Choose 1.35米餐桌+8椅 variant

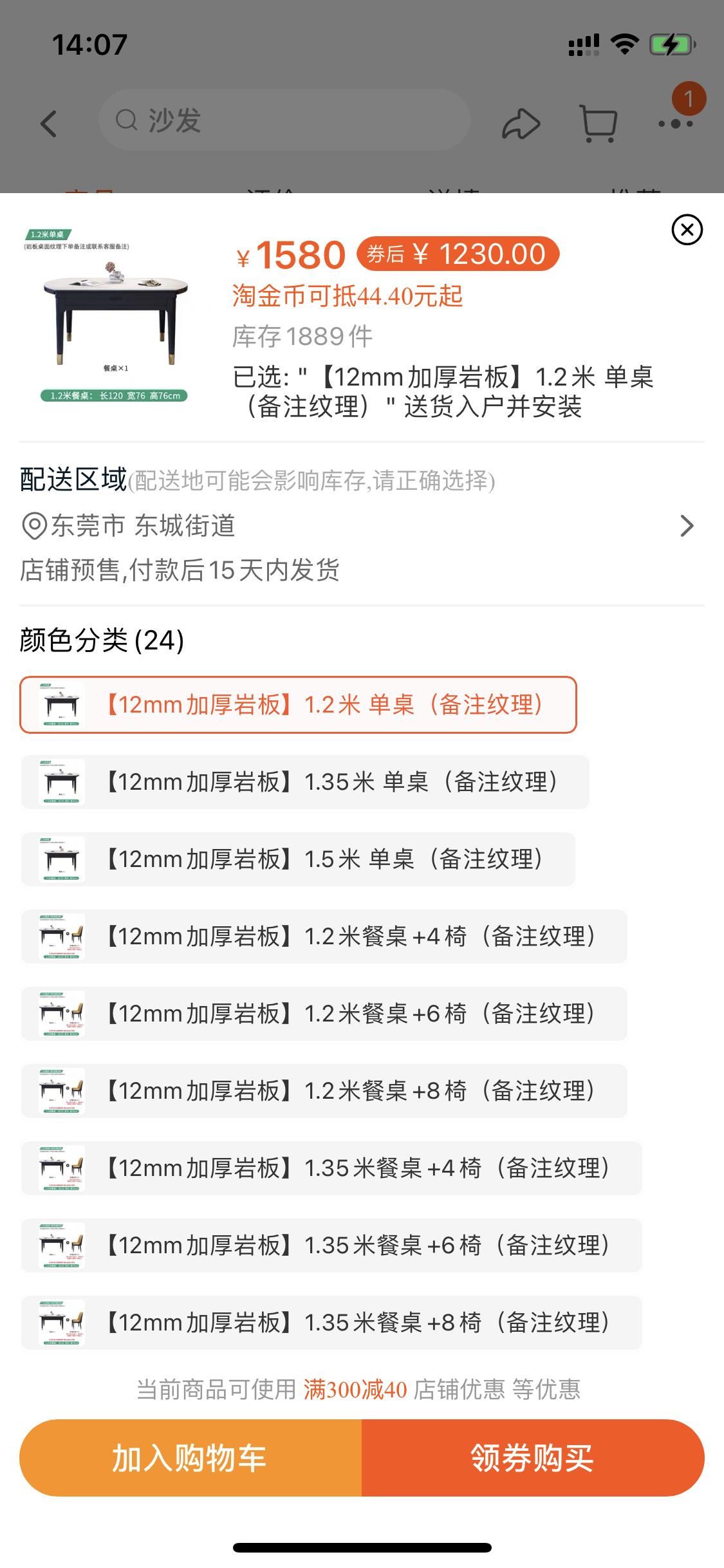pyautogui.click(x=331, y=1323)
